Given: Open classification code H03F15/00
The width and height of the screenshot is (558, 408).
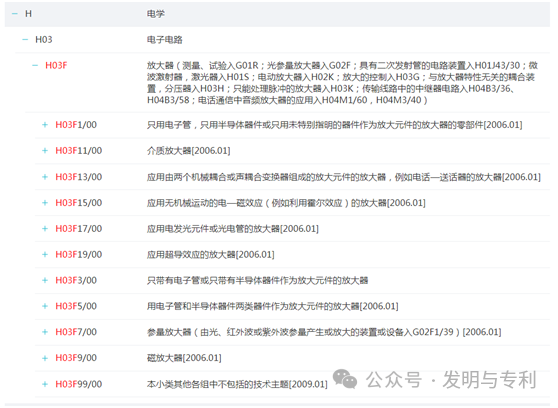Looking at the screenshot, I should tap(79, 203).
